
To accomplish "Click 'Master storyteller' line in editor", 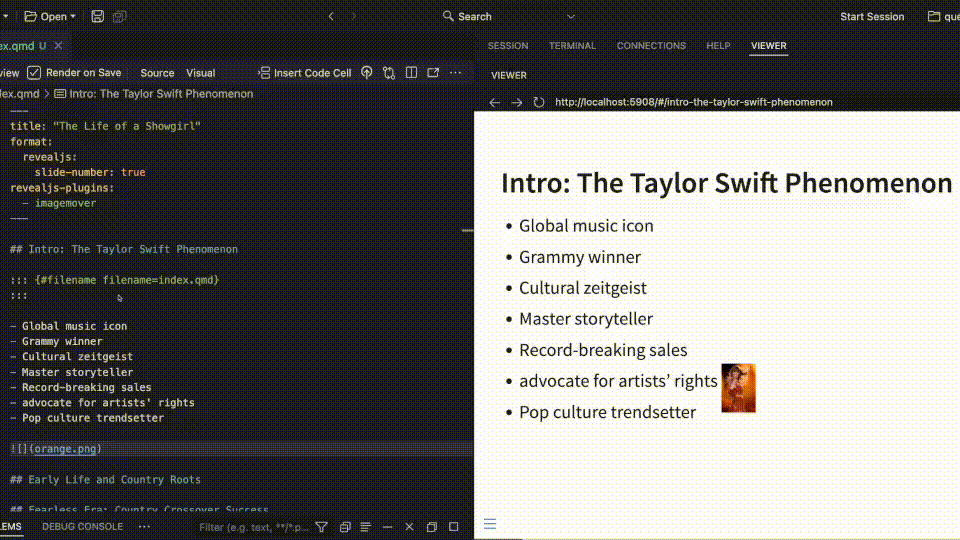I will point(72,372).
